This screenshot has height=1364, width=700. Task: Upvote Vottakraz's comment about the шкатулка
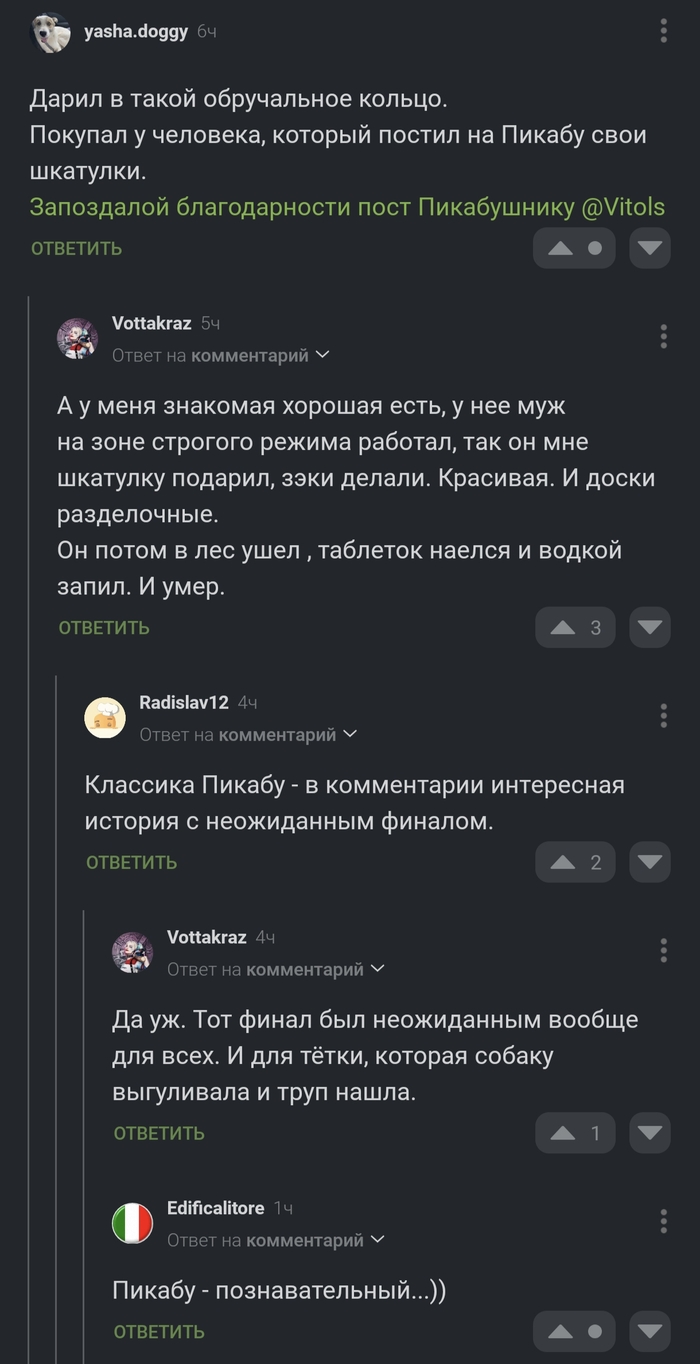(564, 627)
